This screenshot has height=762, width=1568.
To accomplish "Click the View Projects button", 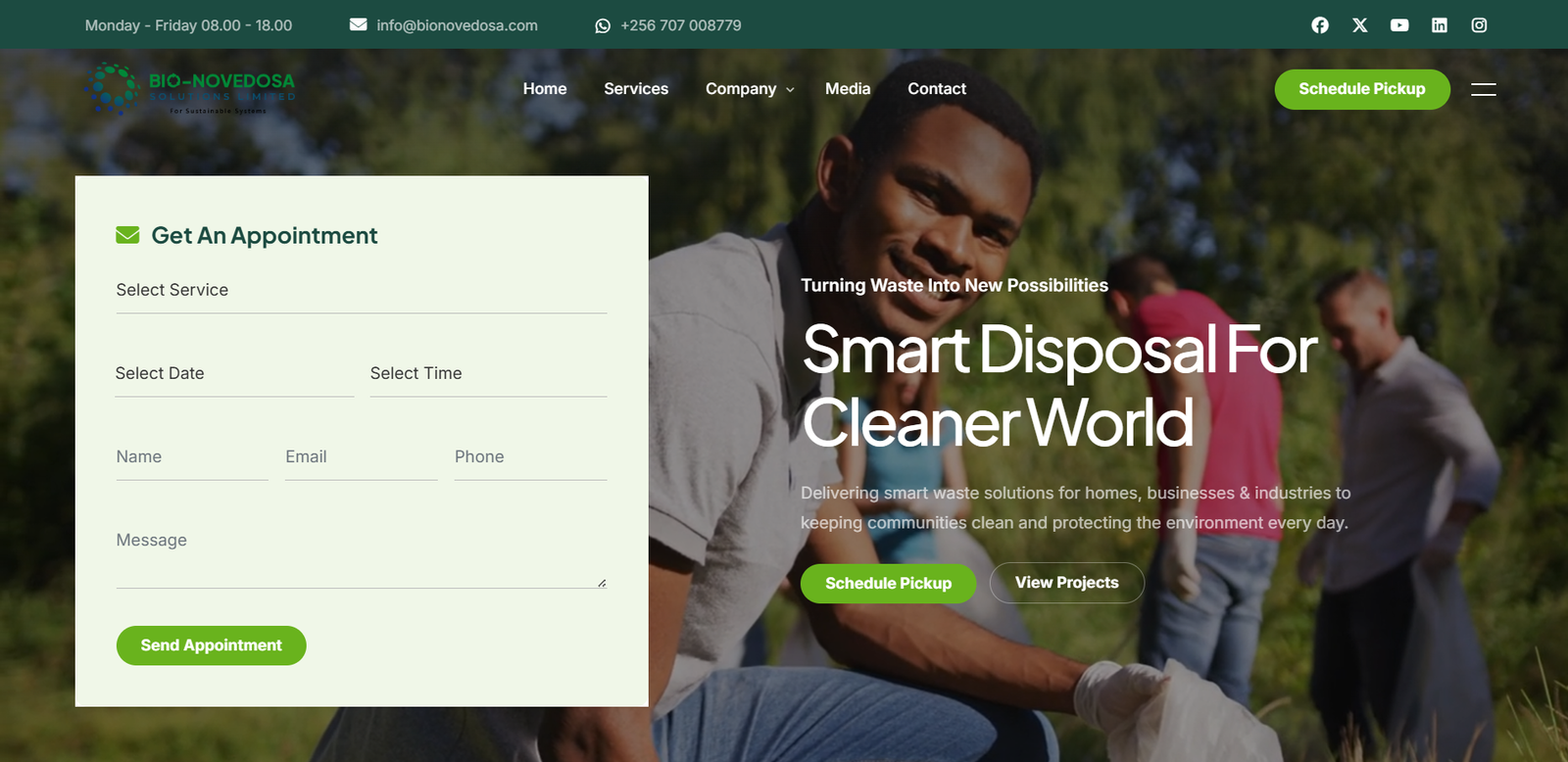I will coord(1067,582).
